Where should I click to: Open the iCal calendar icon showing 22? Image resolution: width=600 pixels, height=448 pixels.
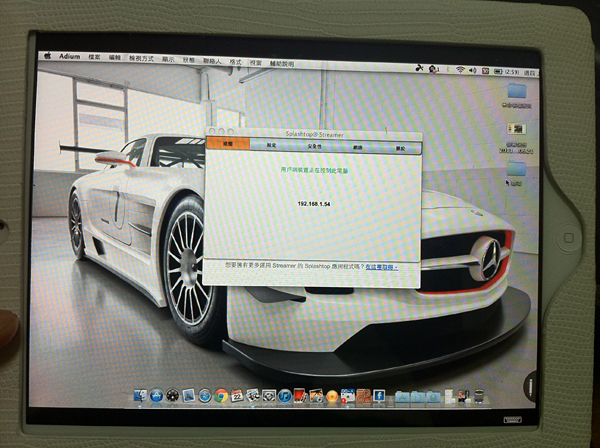pyautogui.click(x=237, y=396)
